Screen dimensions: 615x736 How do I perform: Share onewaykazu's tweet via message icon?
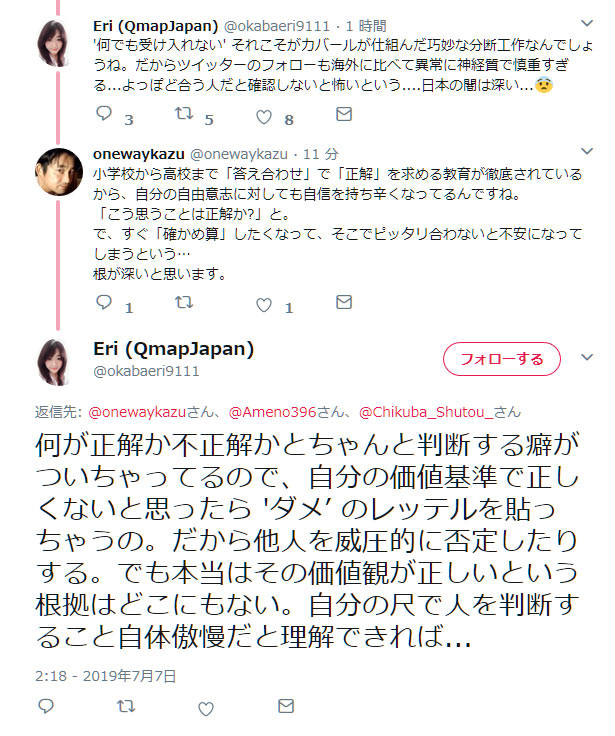[x=344, y=302]
